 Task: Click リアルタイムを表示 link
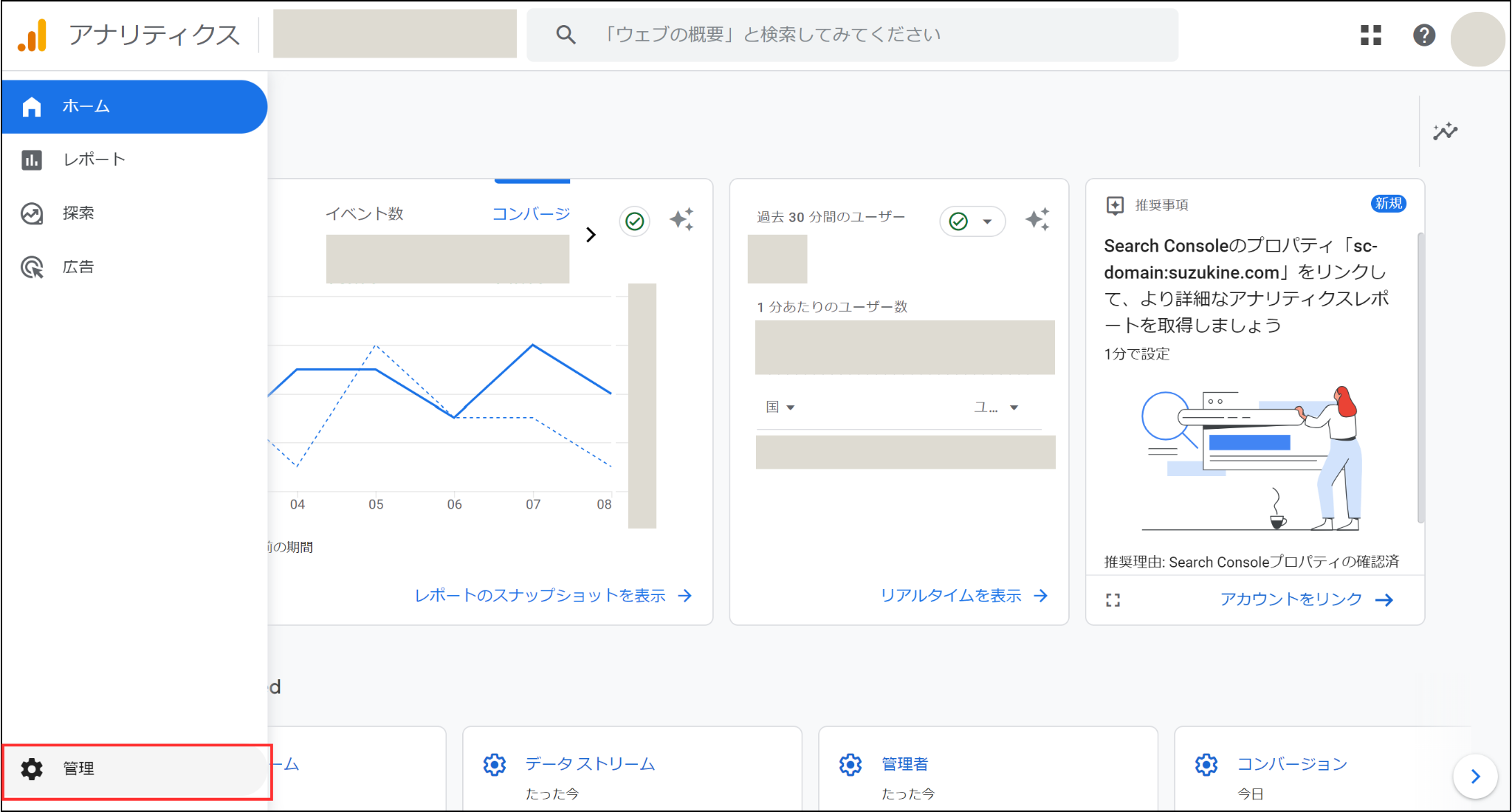963,596
